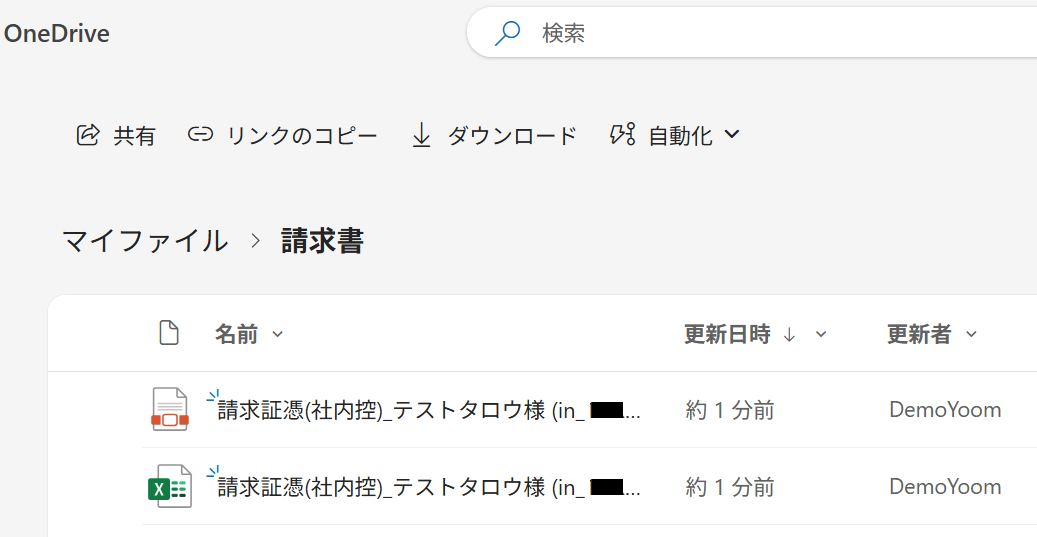
Task: Select the 請求書 breadcrumb folder title
Action: point(322,241)
